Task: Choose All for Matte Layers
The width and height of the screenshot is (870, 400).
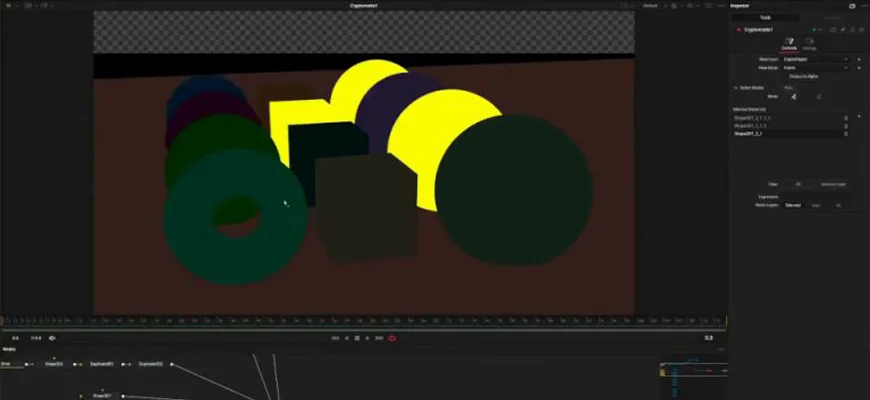Action: click(838, 205)
